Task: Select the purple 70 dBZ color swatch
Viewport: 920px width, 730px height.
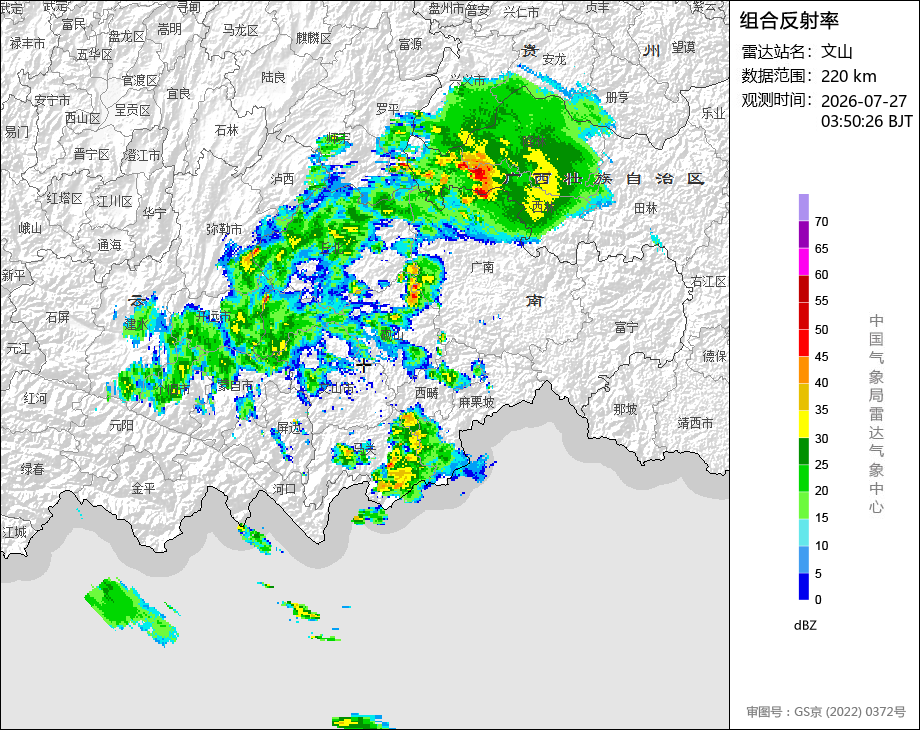Action: 804,207
